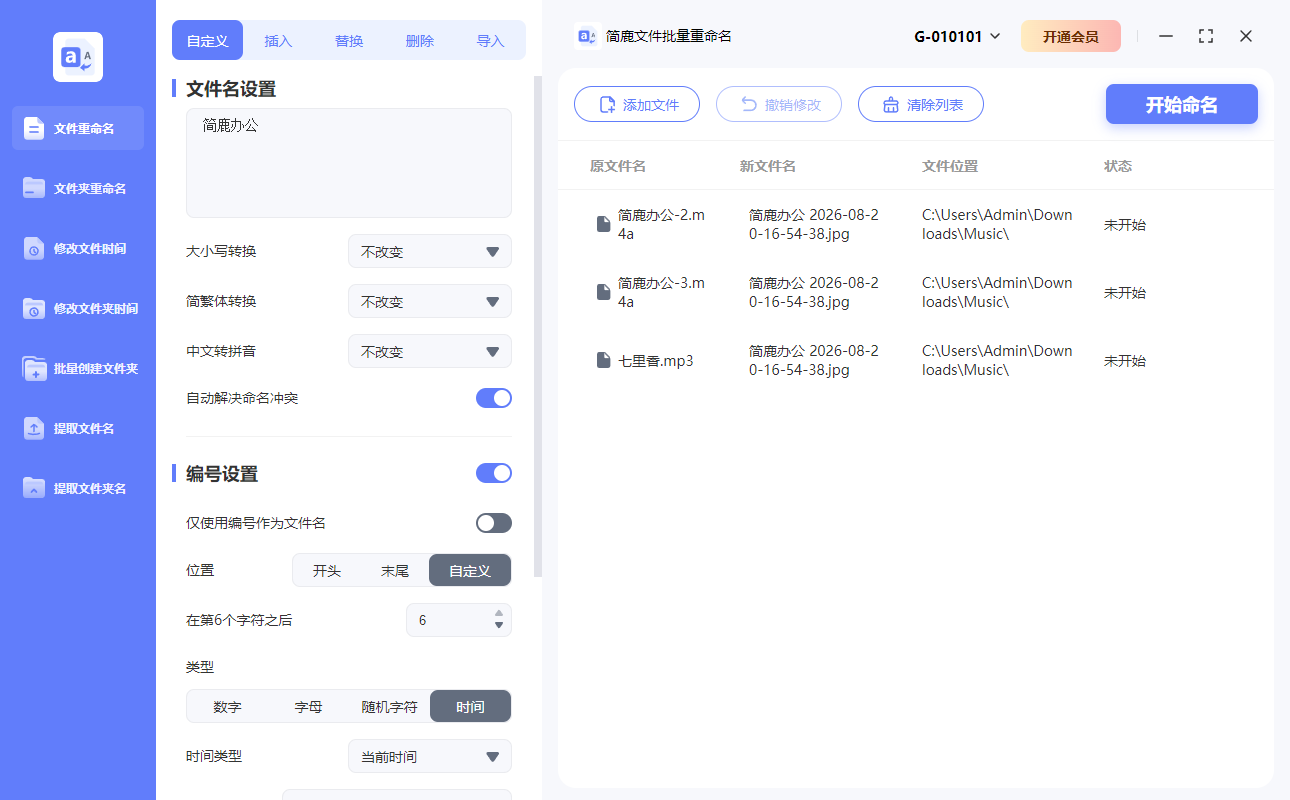
Task: Click file icon beside 简鹿办公-3.m4a
Action: point(603,292)
